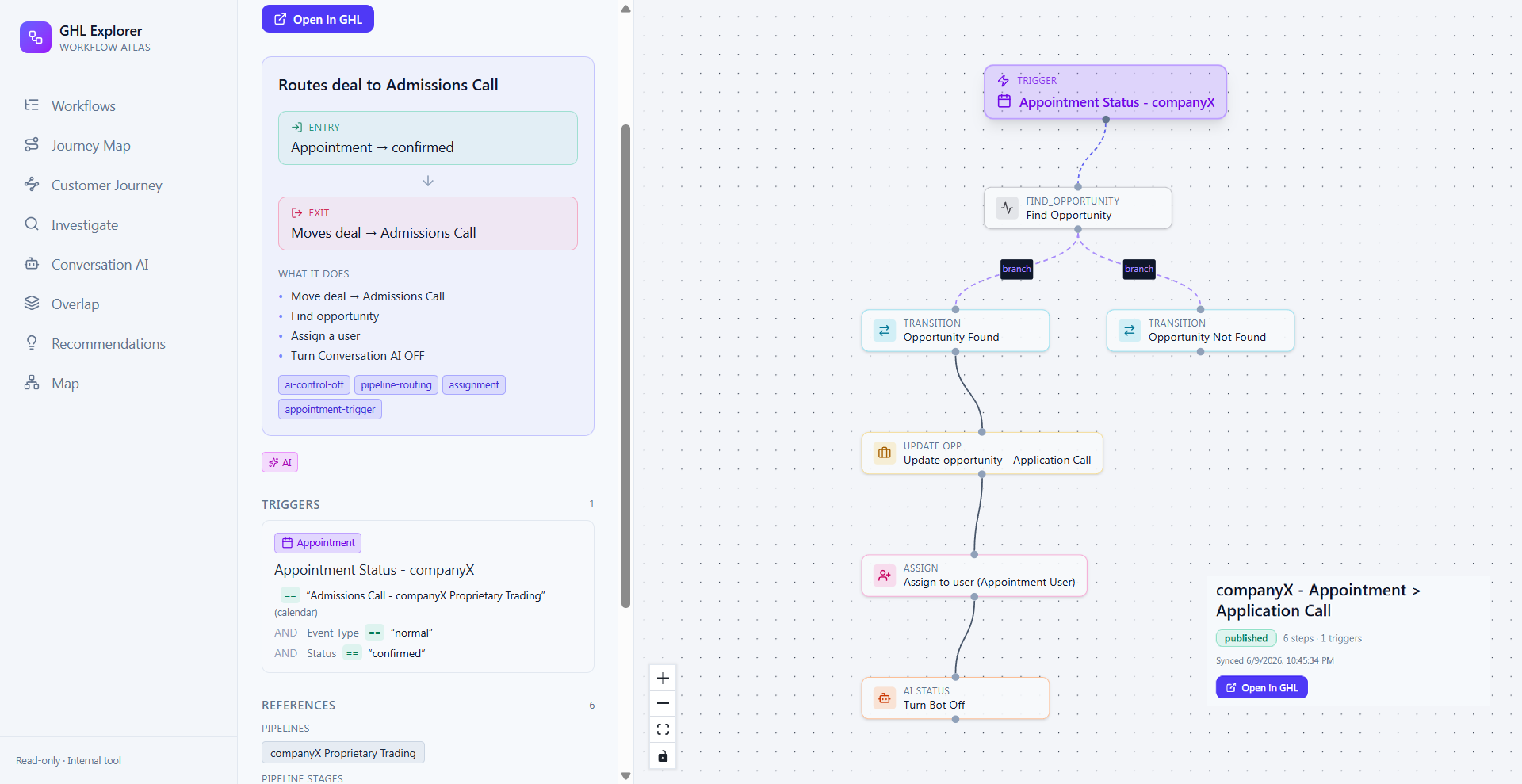
Task: Click Open in GHL at panel top
Action: [x=318, y=19]
